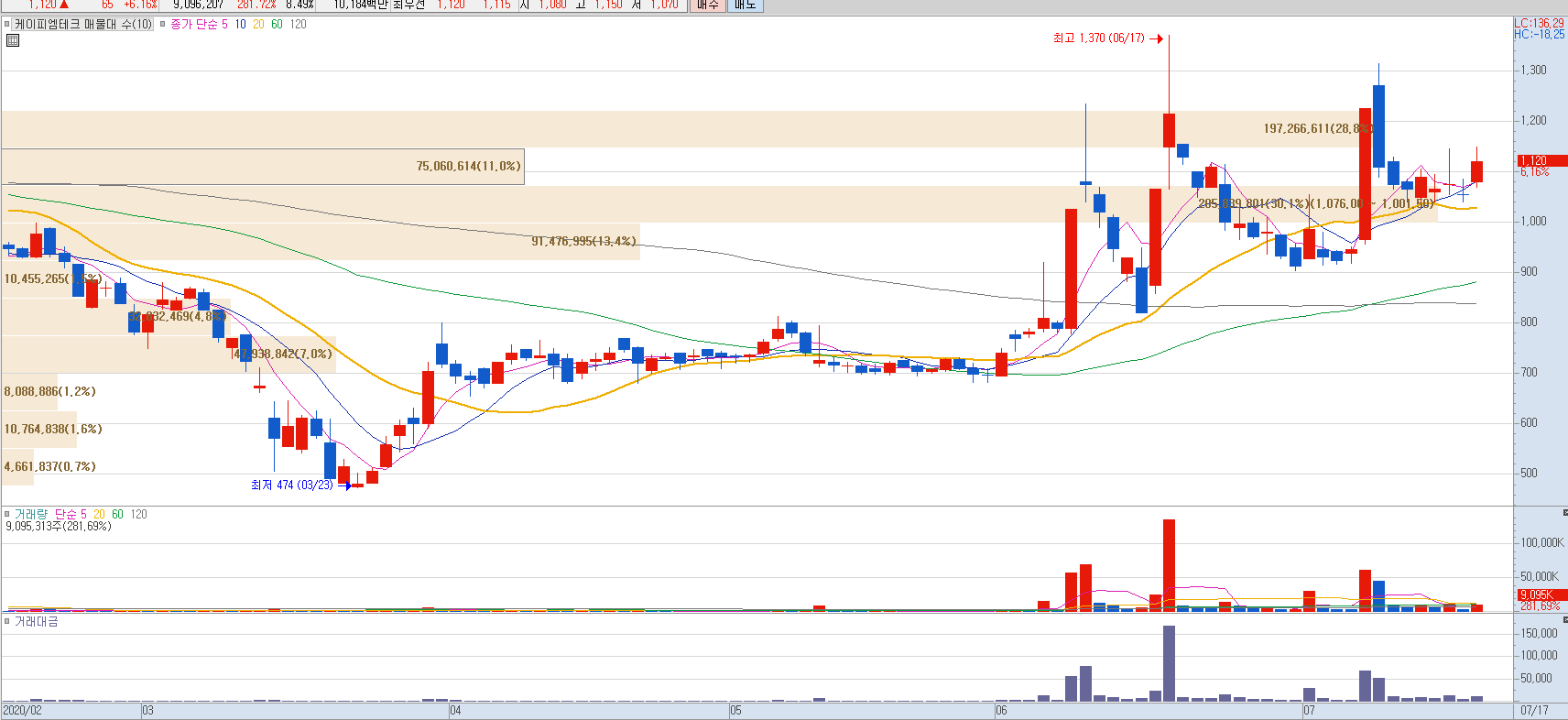Click the 8,088,886(1.2%) volume profile label
Viewport: 1568px width, 720px height.
click(x=49, y=391)
